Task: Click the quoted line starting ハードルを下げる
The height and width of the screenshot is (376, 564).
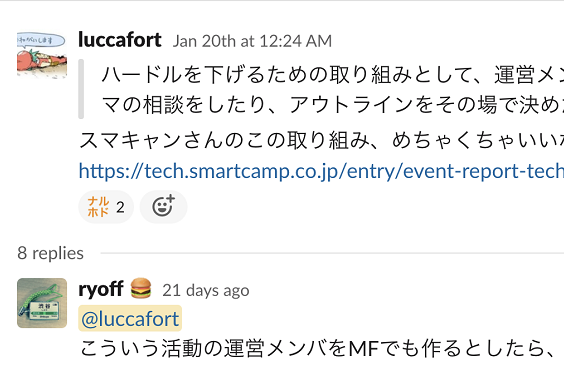Action: (x=333, y=75)
